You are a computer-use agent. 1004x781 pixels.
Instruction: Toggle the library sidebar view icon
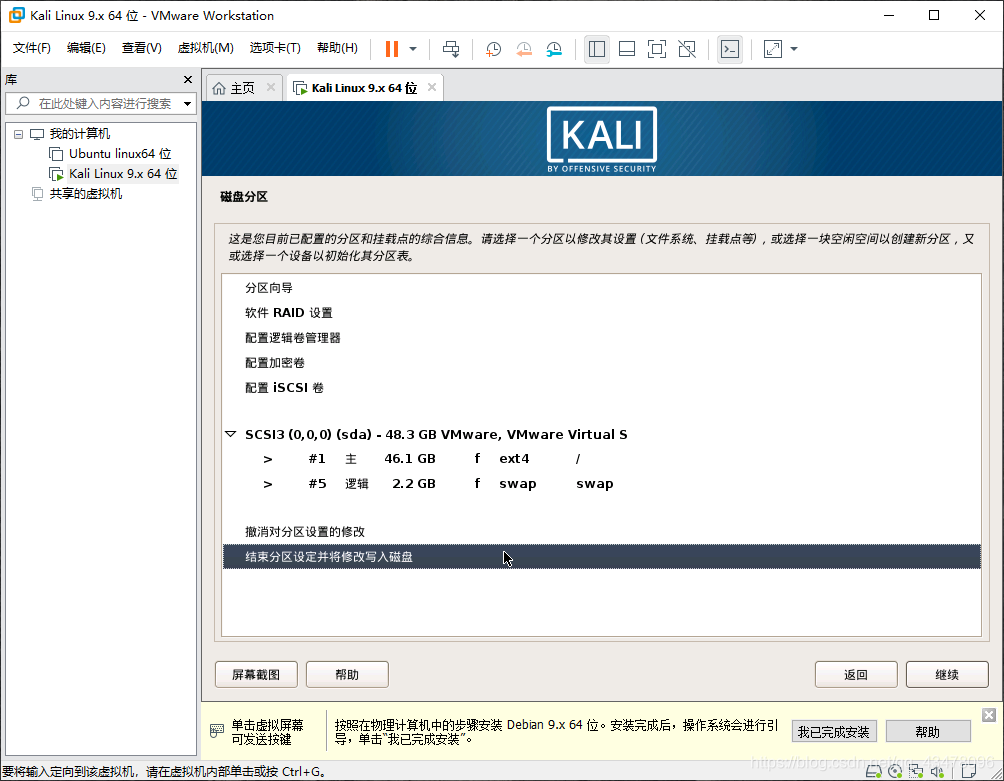[x=597, y=49]
